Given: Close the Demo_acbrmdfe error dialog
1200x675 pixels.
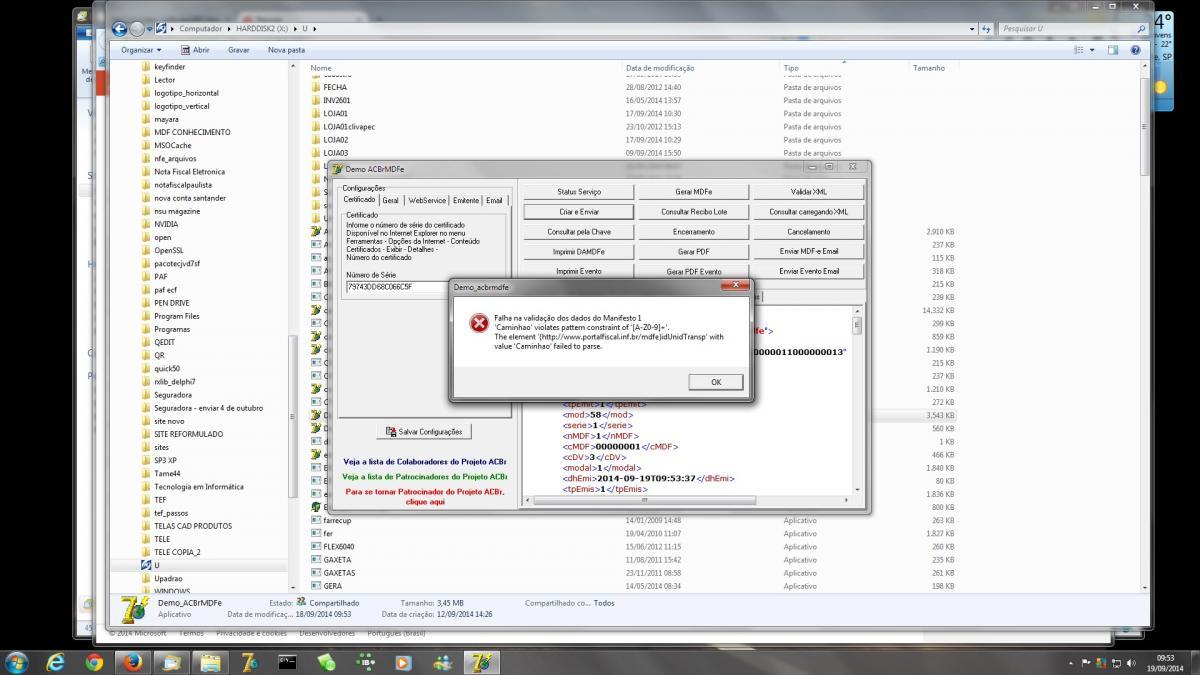Looking at the screenshot, I should point(735,286).
